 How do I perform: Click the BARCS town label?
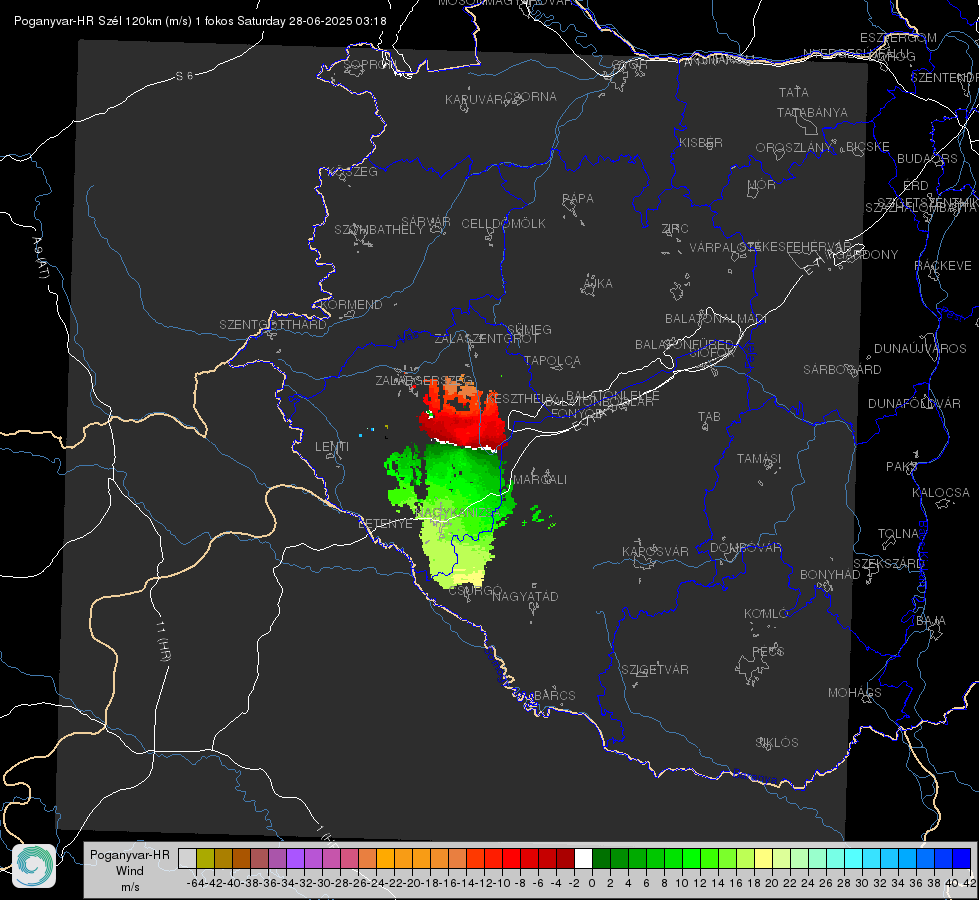554,695
